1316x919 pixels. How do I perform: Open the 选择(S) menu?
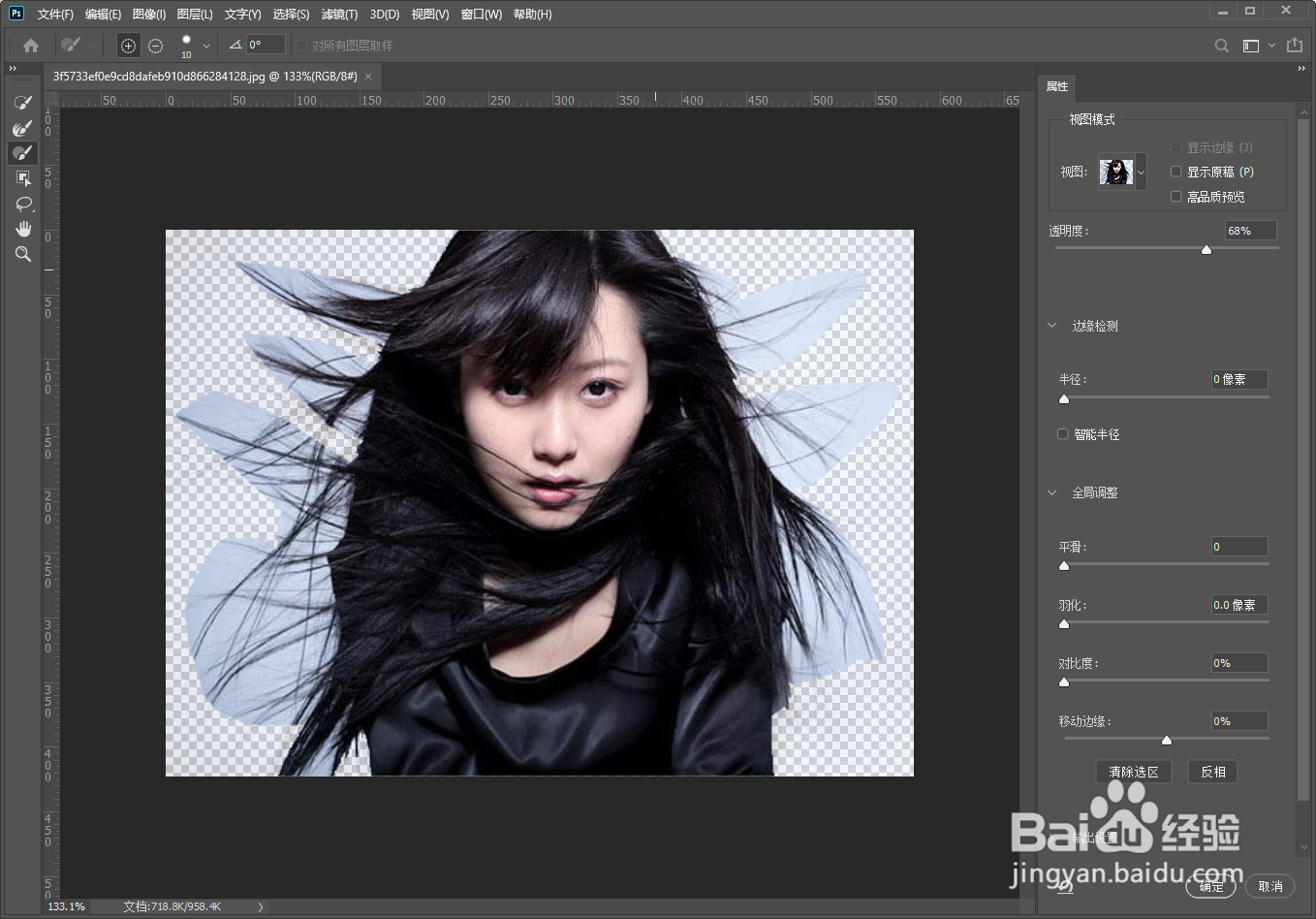291,14
